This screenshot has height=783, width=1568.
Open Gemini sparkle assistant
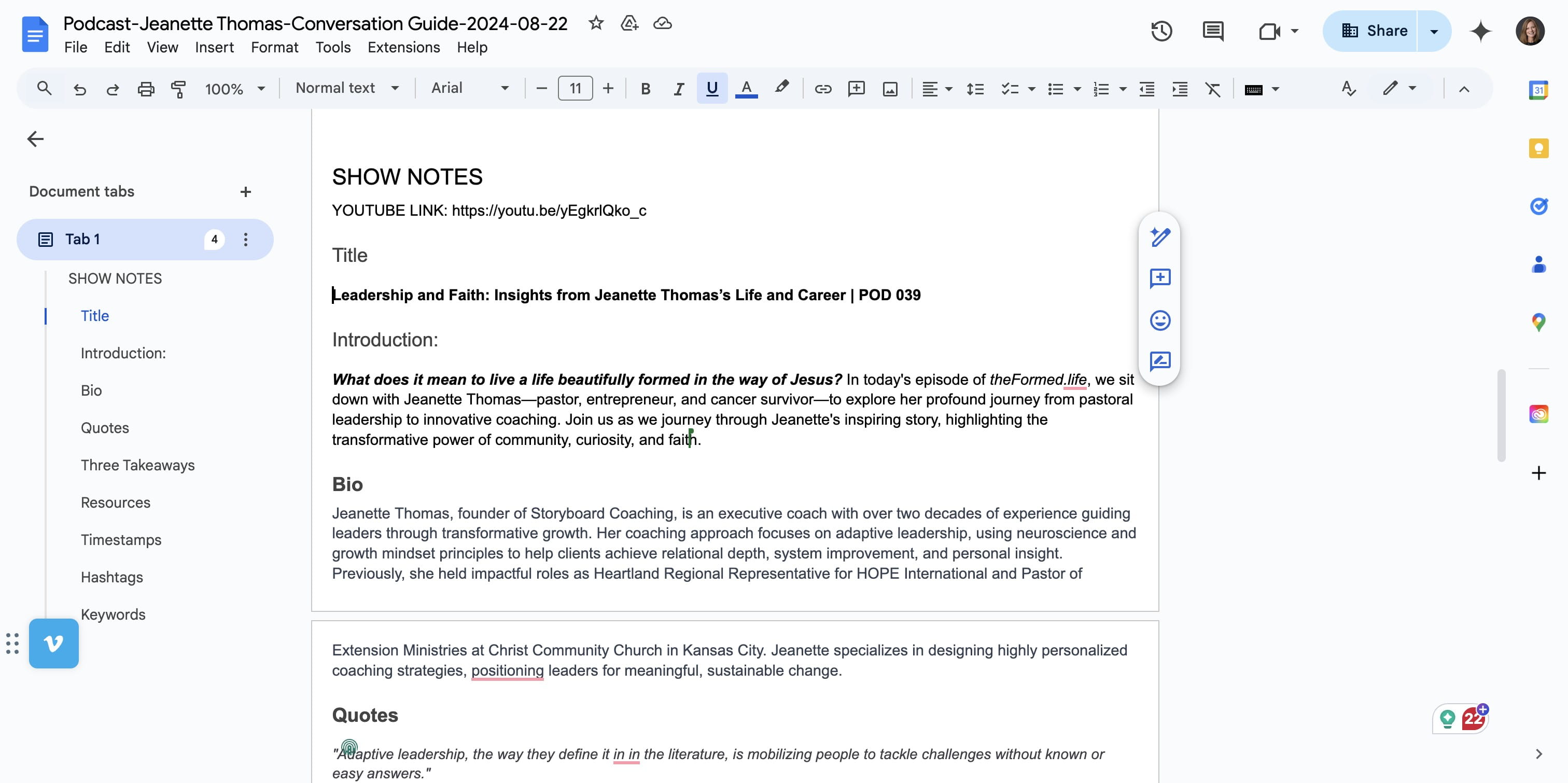click(1480, 31)
